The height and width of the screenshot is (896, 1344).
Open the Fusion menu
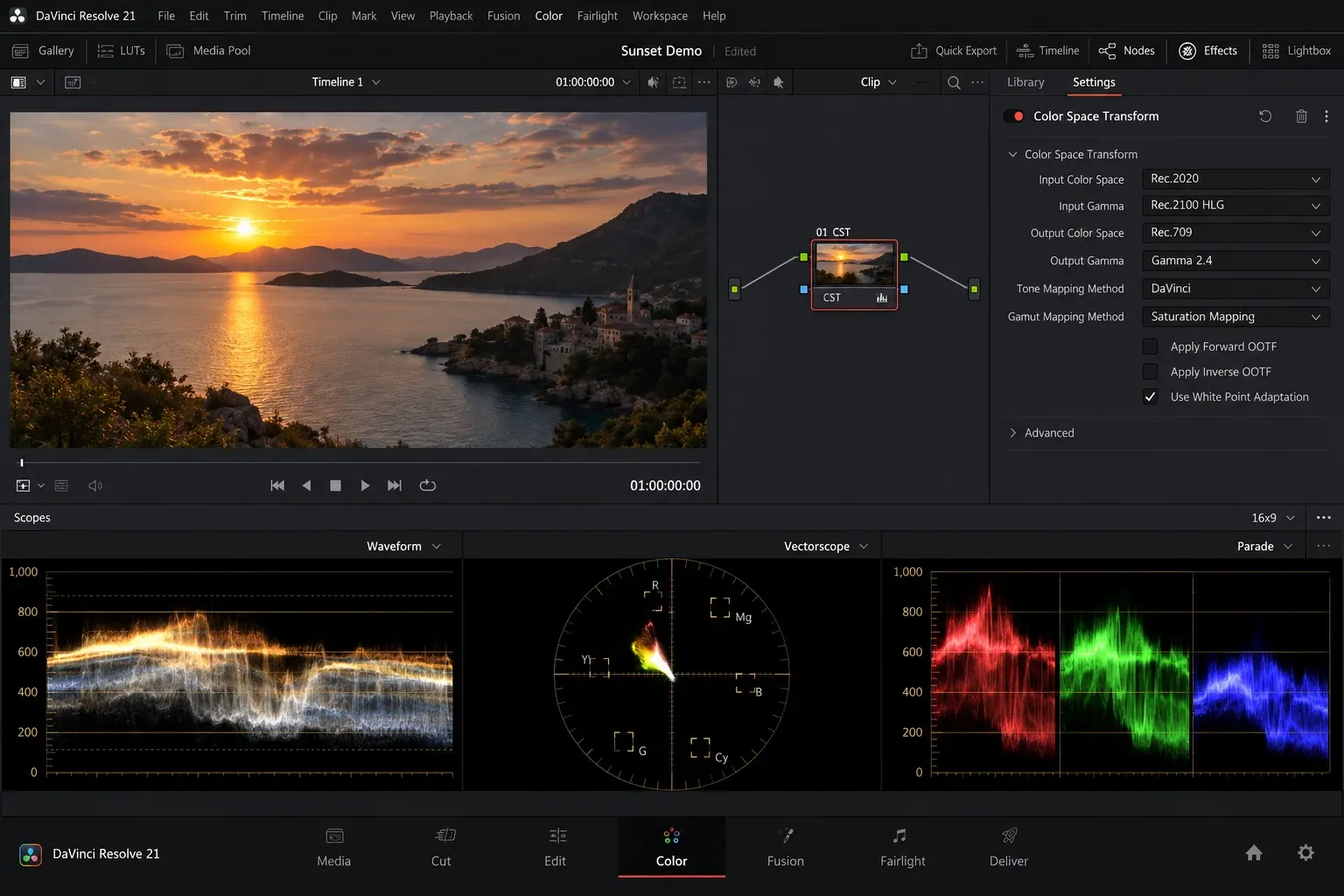click(503, 16)
